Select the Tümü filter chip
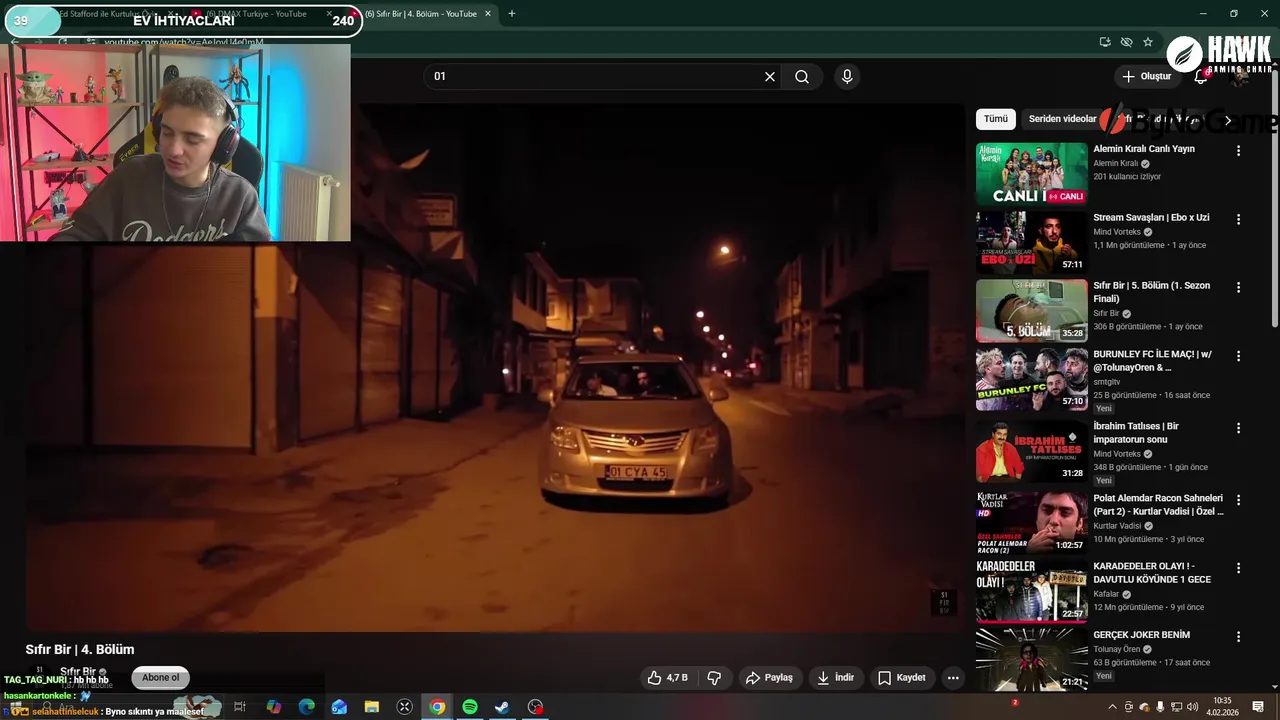This screenshot has height=720, width=1280. [x=996, y=119]
